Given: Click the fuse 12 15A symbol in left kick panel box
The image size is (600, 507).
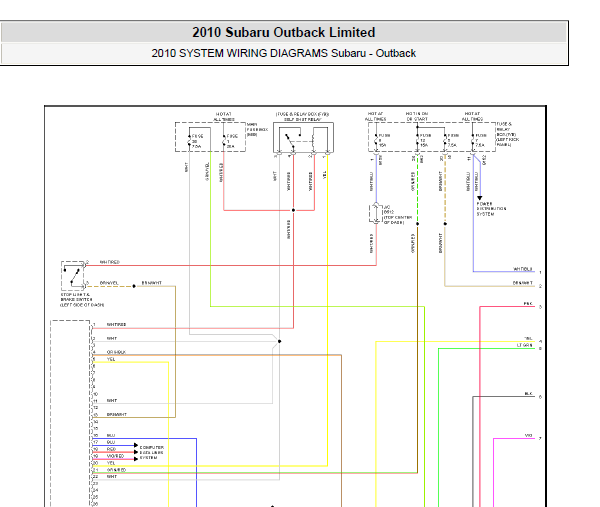Looking at the screenshot, I should (417, 140).
